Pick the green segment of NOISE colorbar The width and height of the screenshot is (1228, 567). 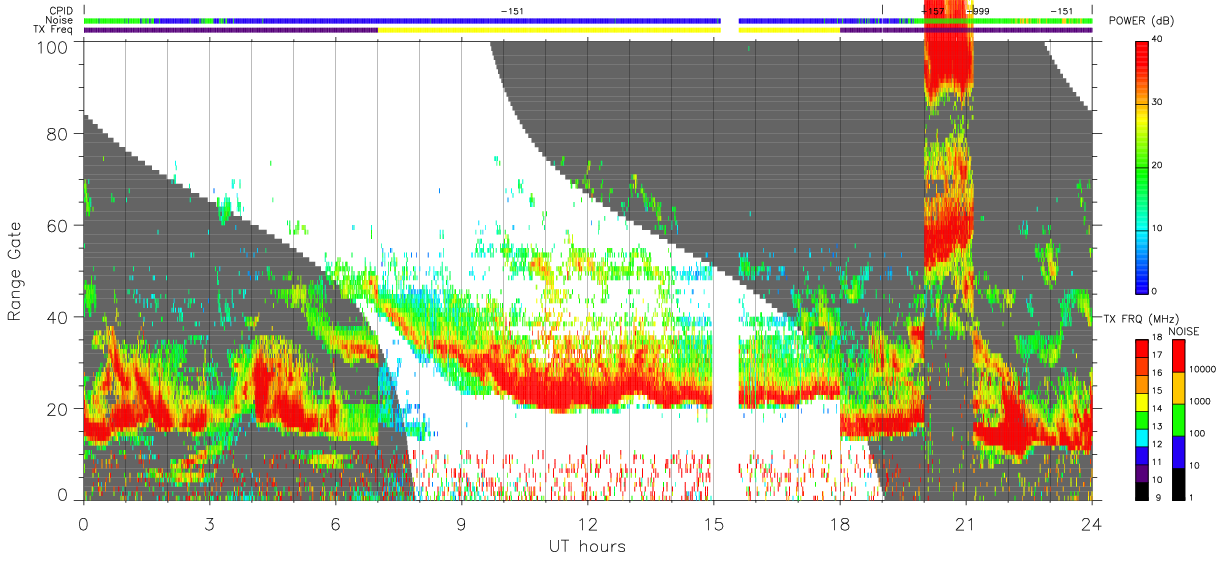1179,420
